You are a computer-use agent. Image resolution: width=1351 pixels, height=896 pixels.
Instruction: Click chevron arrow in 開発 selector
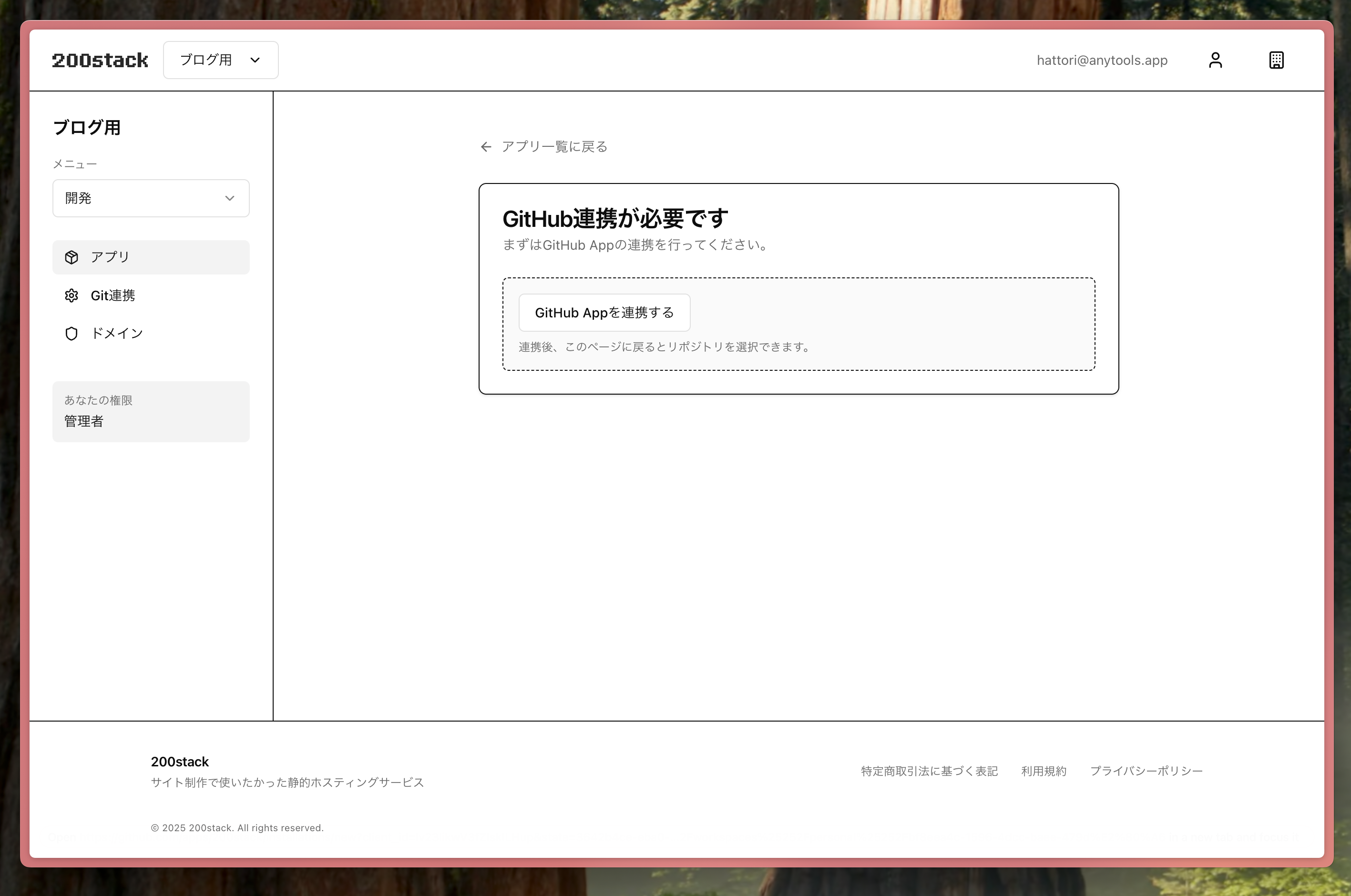230,198
